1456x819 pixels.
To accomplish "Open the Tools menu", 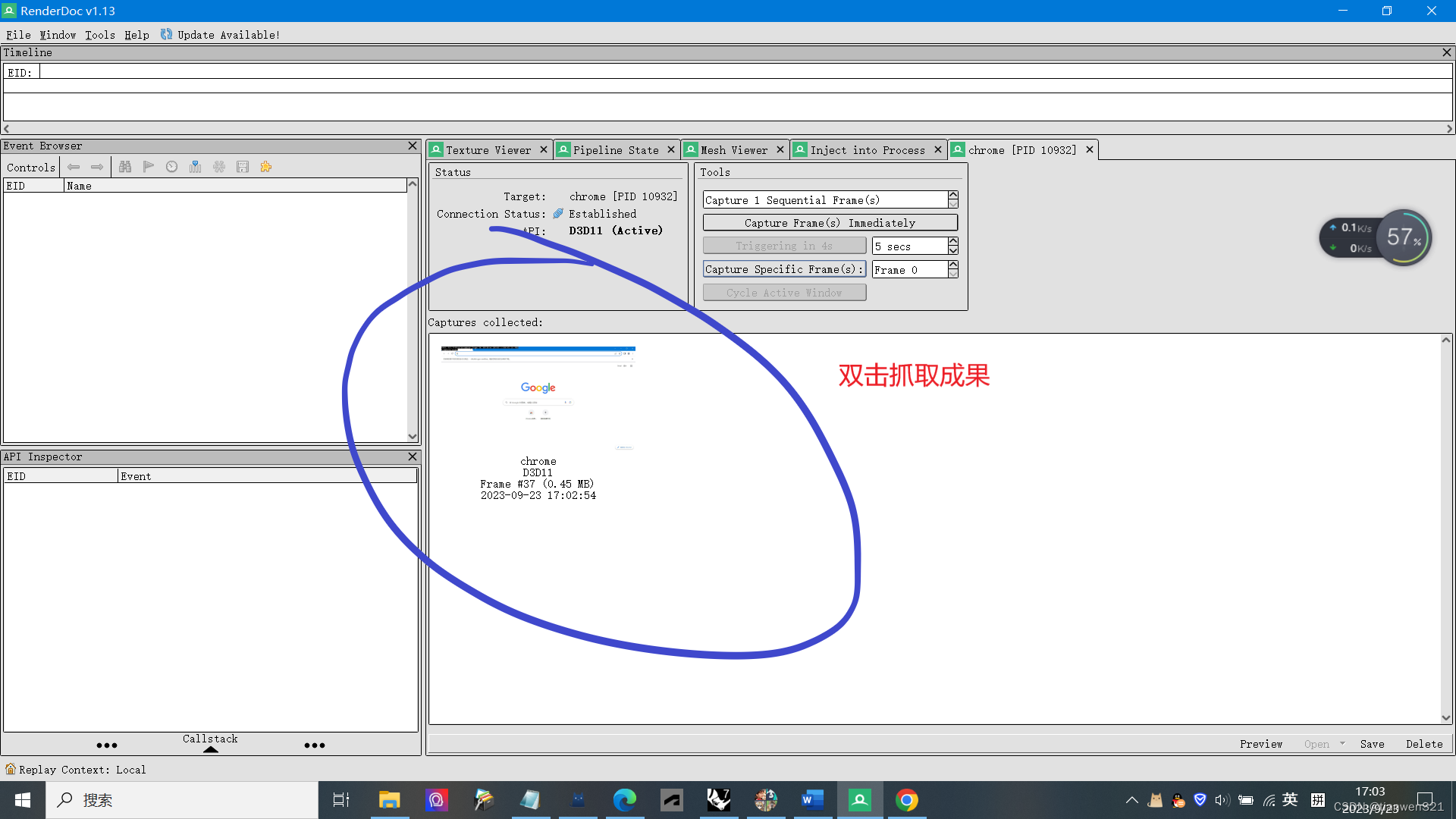I will click(99, 35).
